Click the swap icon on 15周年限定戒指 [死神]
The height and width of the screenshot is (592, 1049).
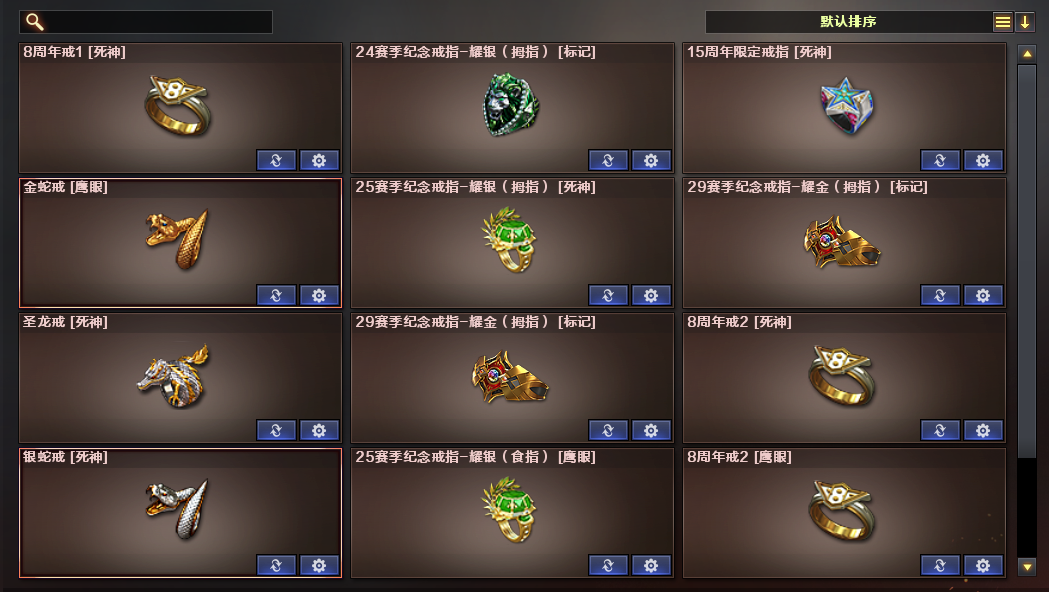coord(940,161)
